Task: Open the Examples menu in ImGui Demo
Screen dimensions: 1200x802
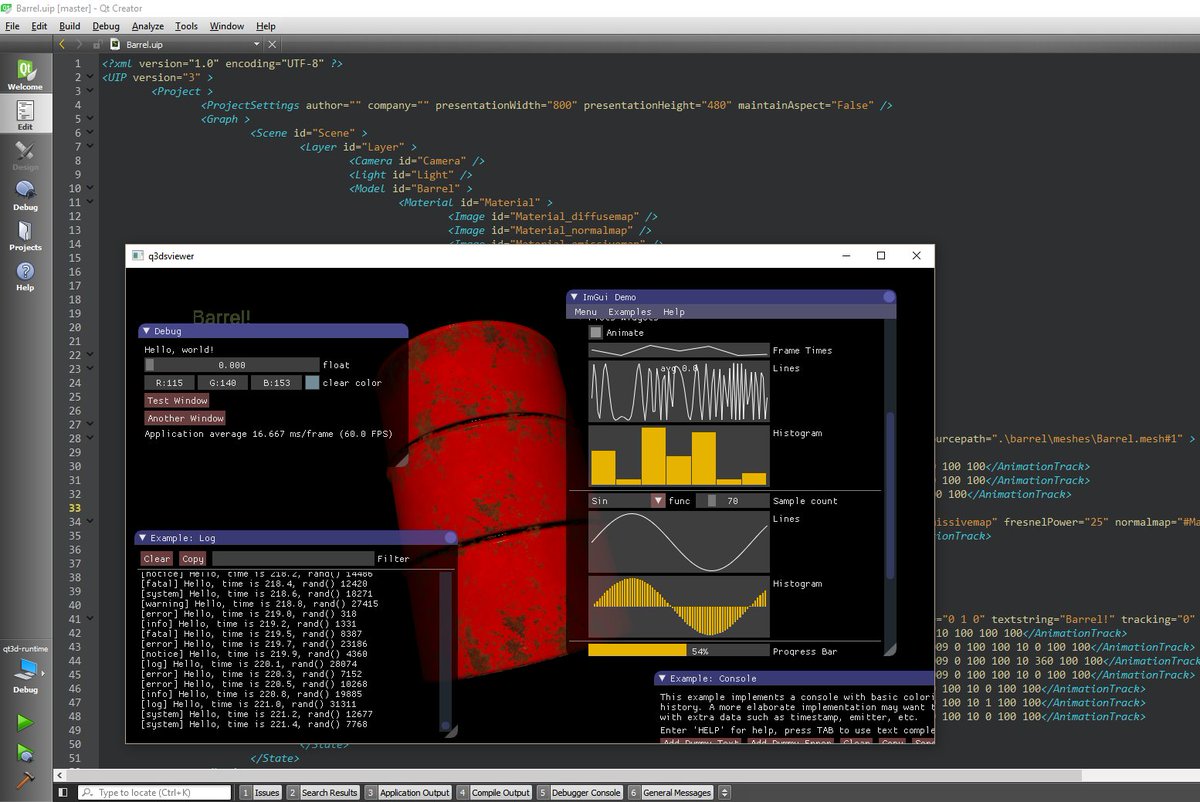Action: click(x=630, y=312)
